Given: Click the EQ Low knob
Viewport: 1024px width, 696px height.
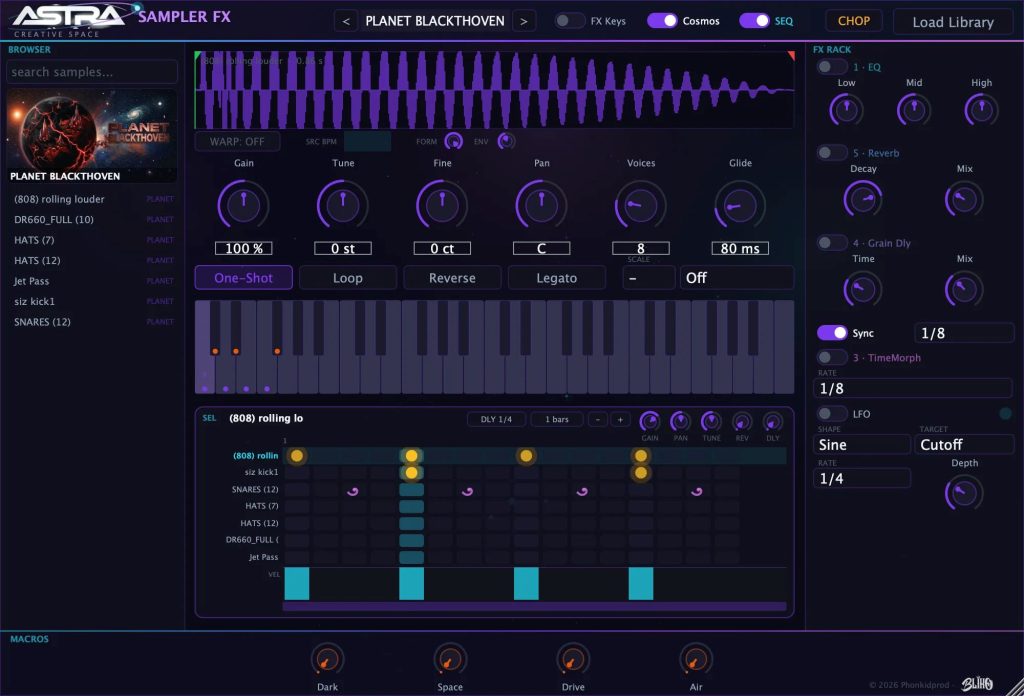Looking at the screenshot, I should 846,110.
